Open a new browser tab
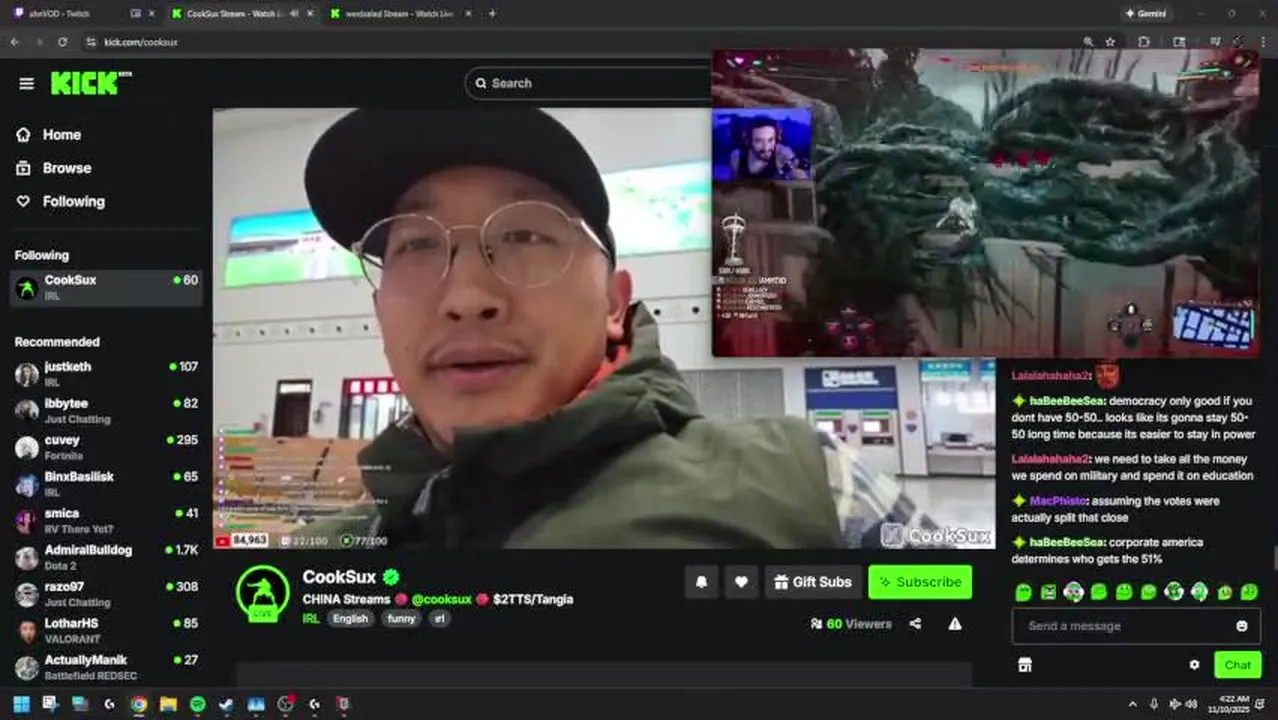The image size is (1278, 720). click(492, 13)
